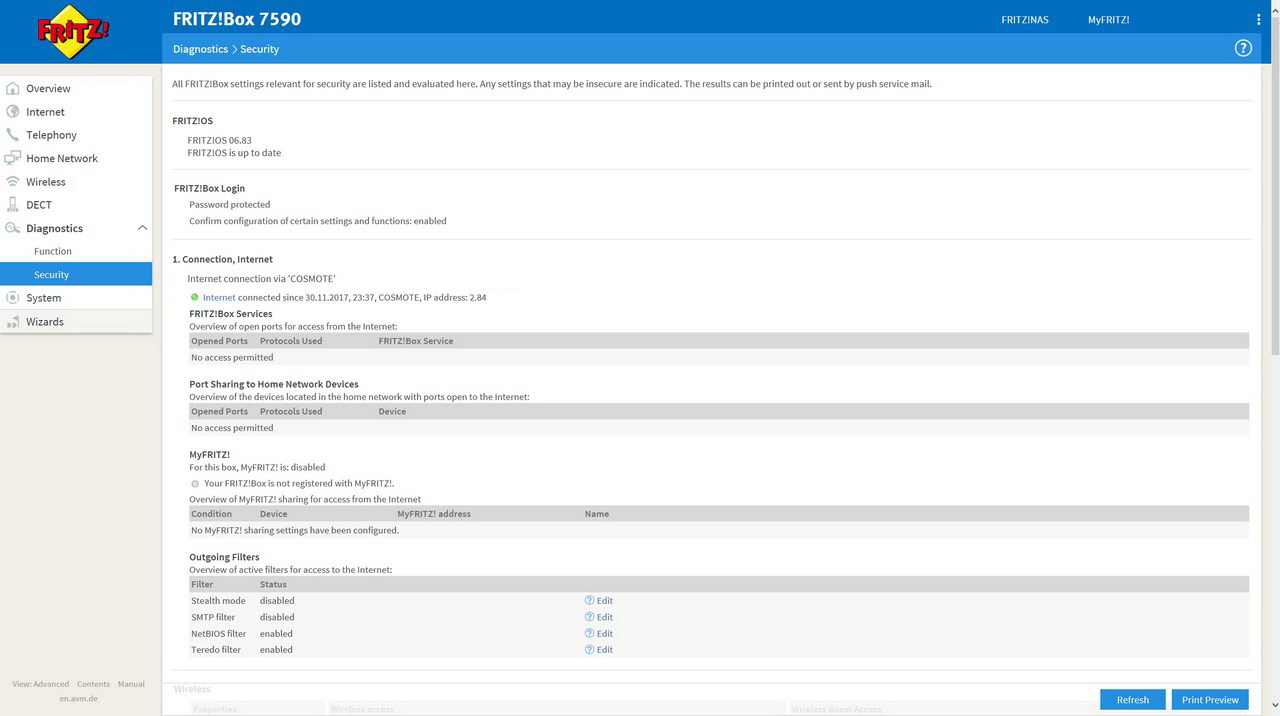Image resolution: width=1280 pixels, height=716 pixels.
Task: Click the Diagnostics magnifier icon
Action: pos(13,228)
